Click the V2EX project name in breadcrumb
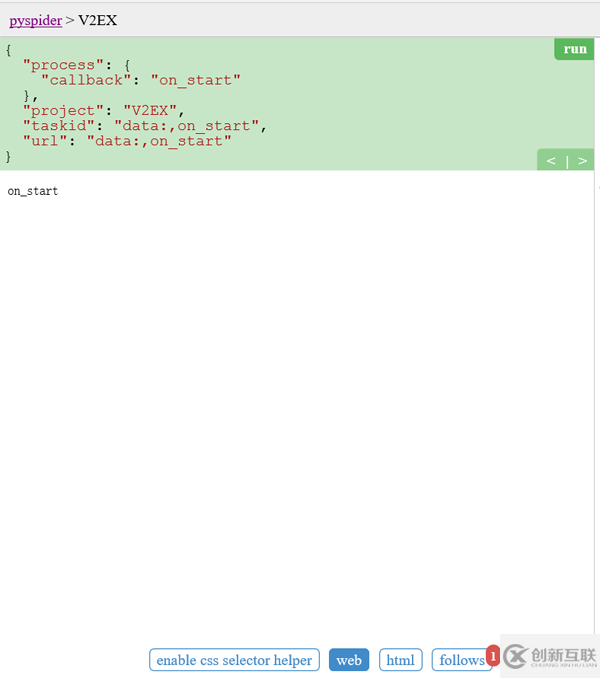The image size is (600, 678). point(98,20)
